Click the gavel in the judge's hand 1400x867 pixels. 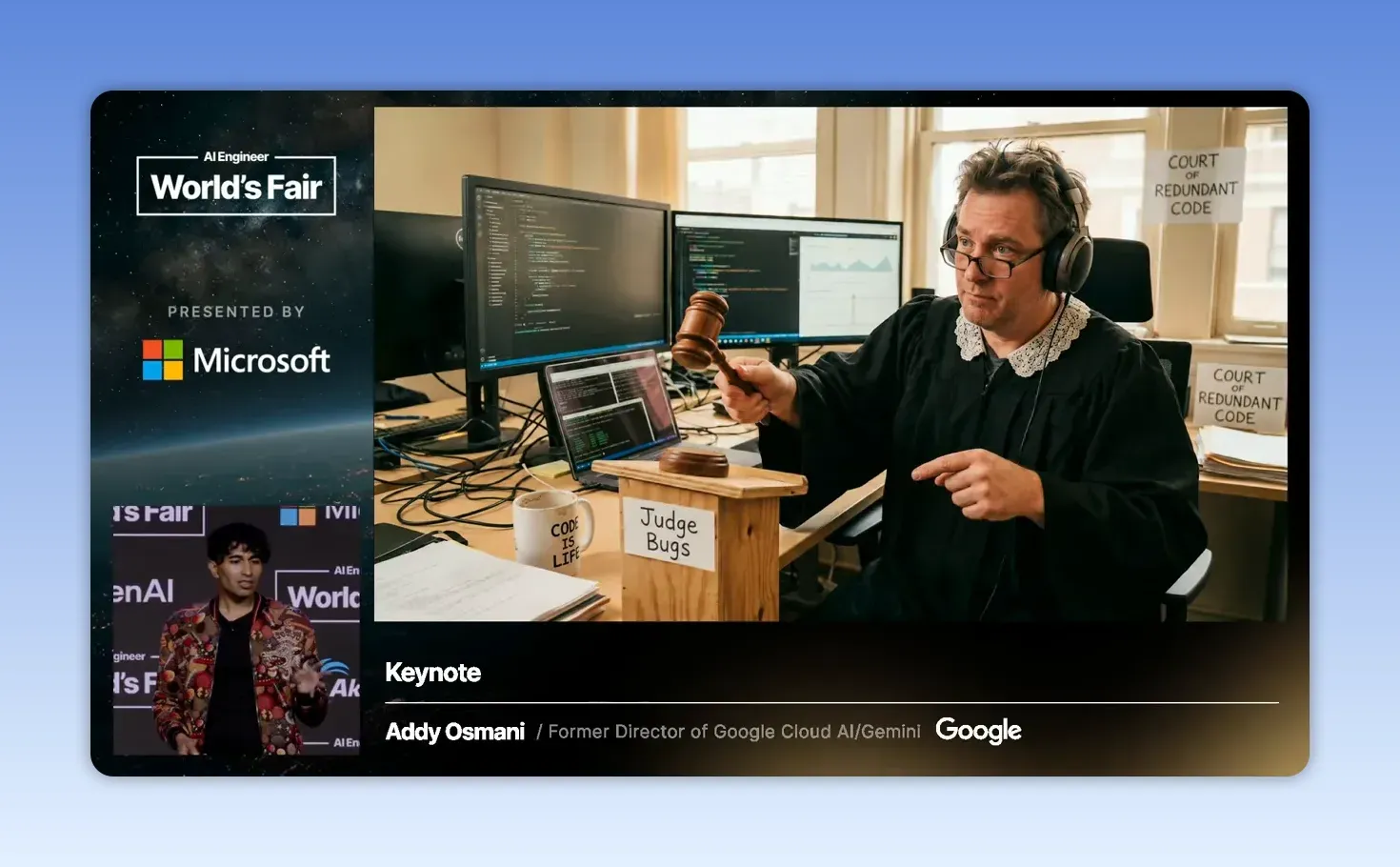click(x=714, y=345)
